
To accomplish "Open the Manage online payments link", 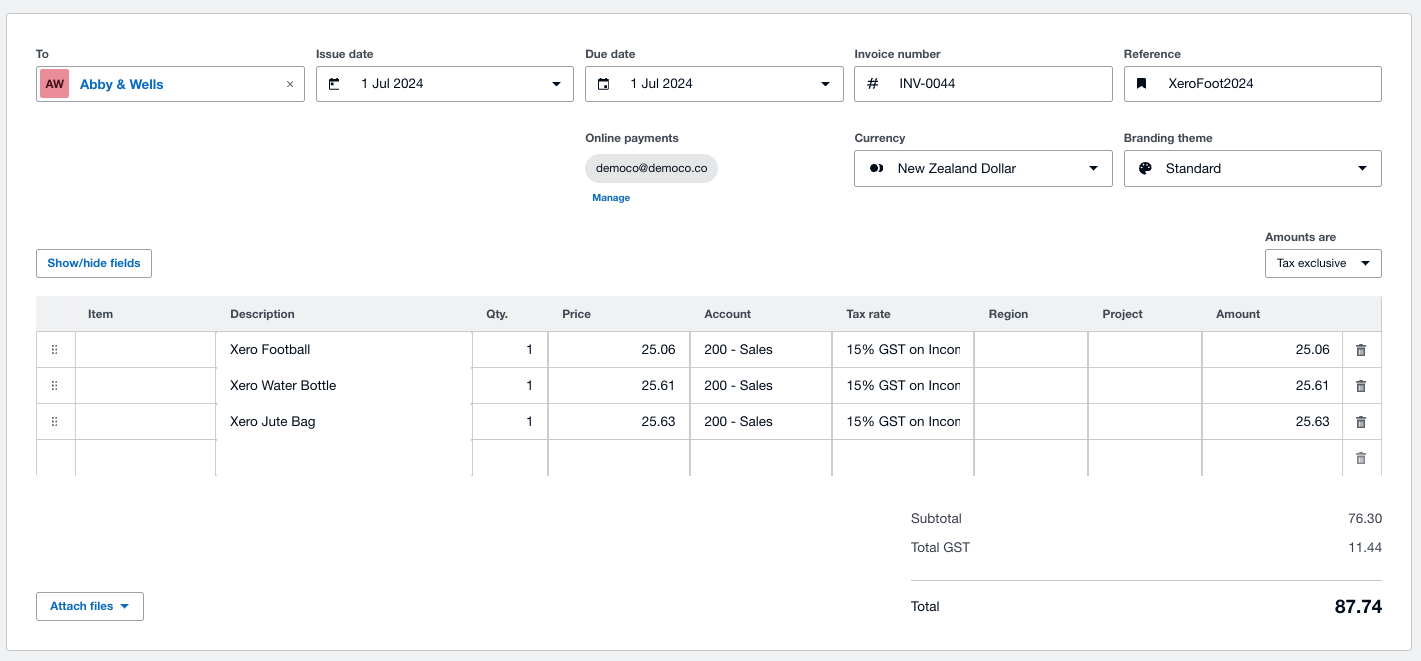I will (610, 197).
